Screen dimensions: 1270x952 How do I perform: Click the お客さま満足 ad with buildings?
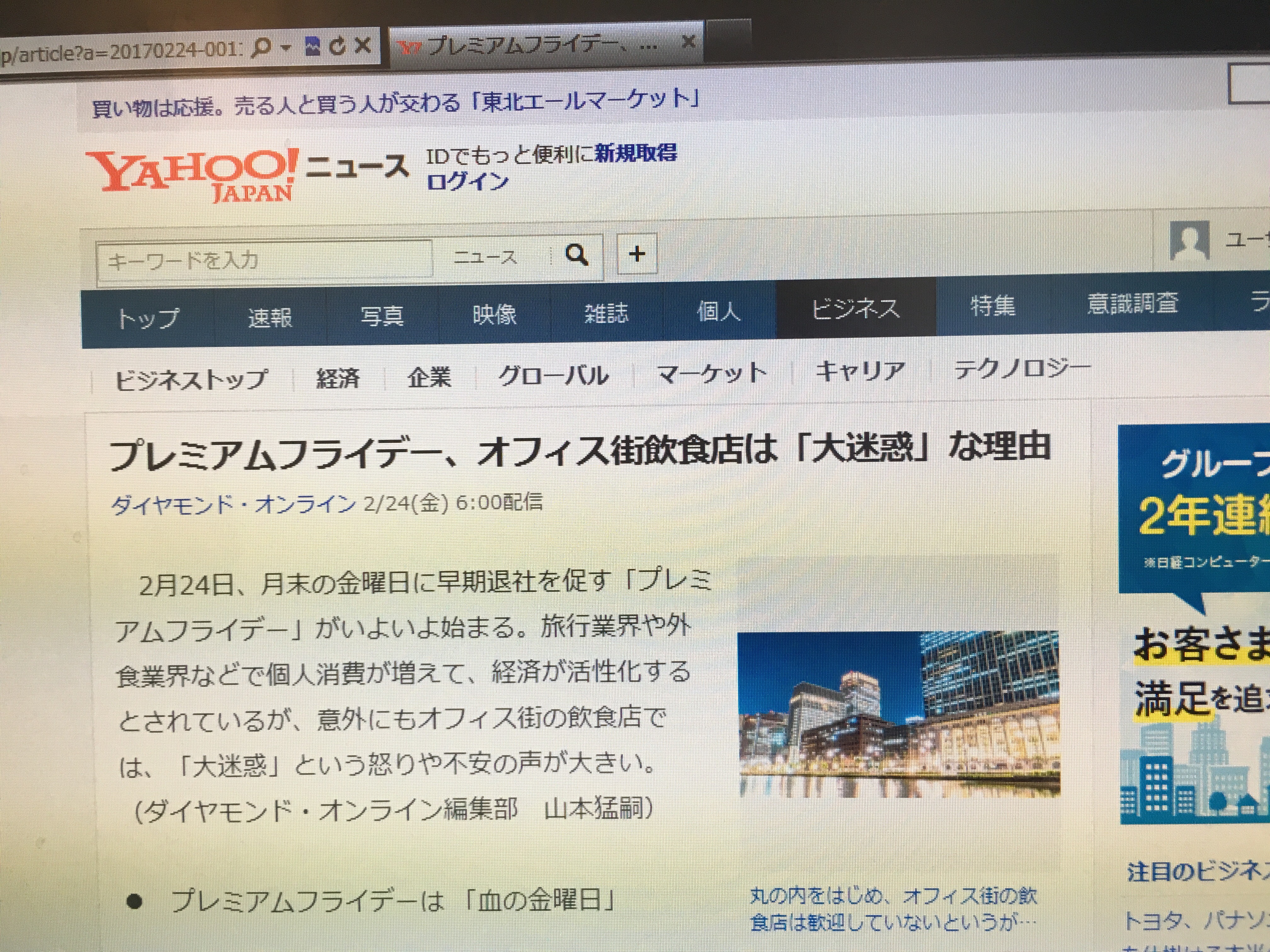[x=1195, y=721]
